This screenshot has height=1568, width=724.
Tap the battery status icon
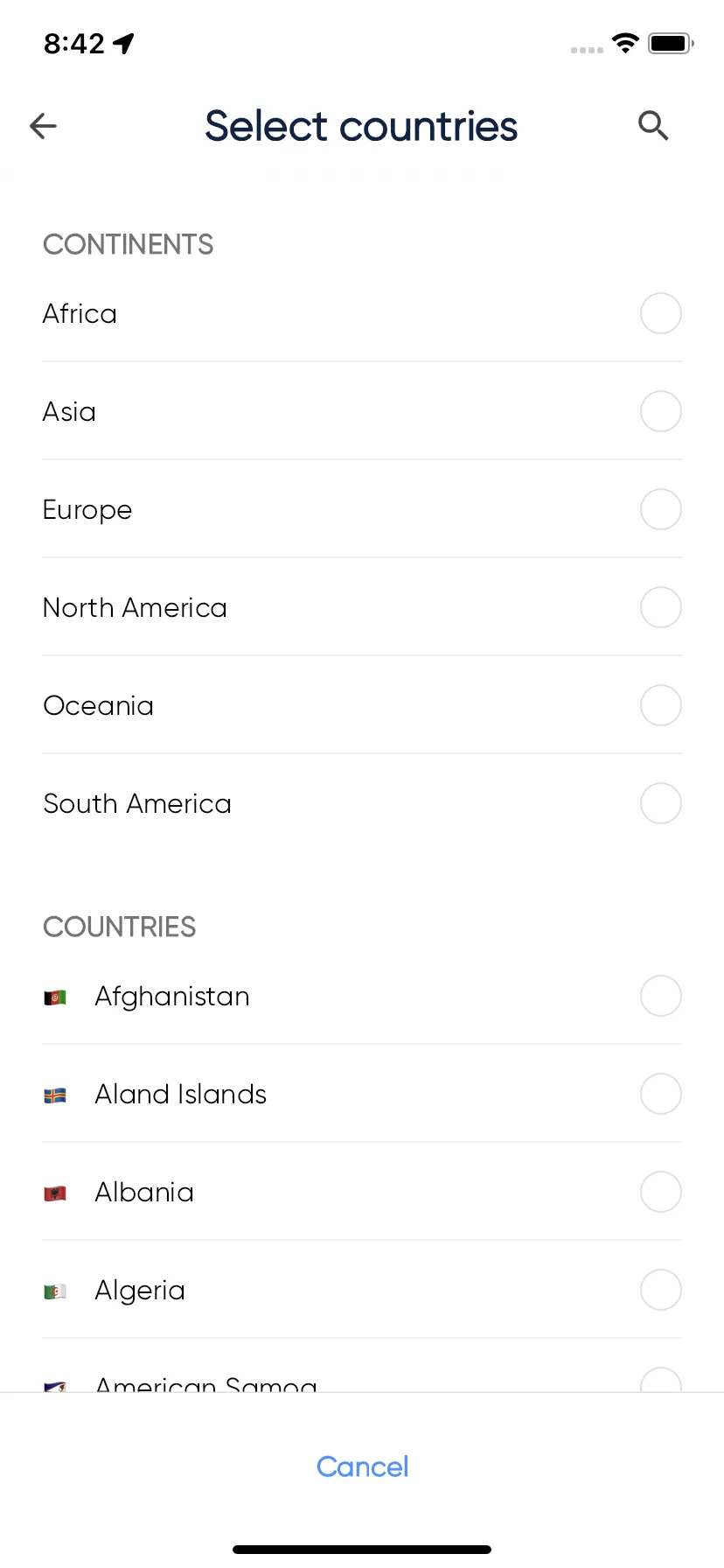pyautogui.click(x=671, y=43)
